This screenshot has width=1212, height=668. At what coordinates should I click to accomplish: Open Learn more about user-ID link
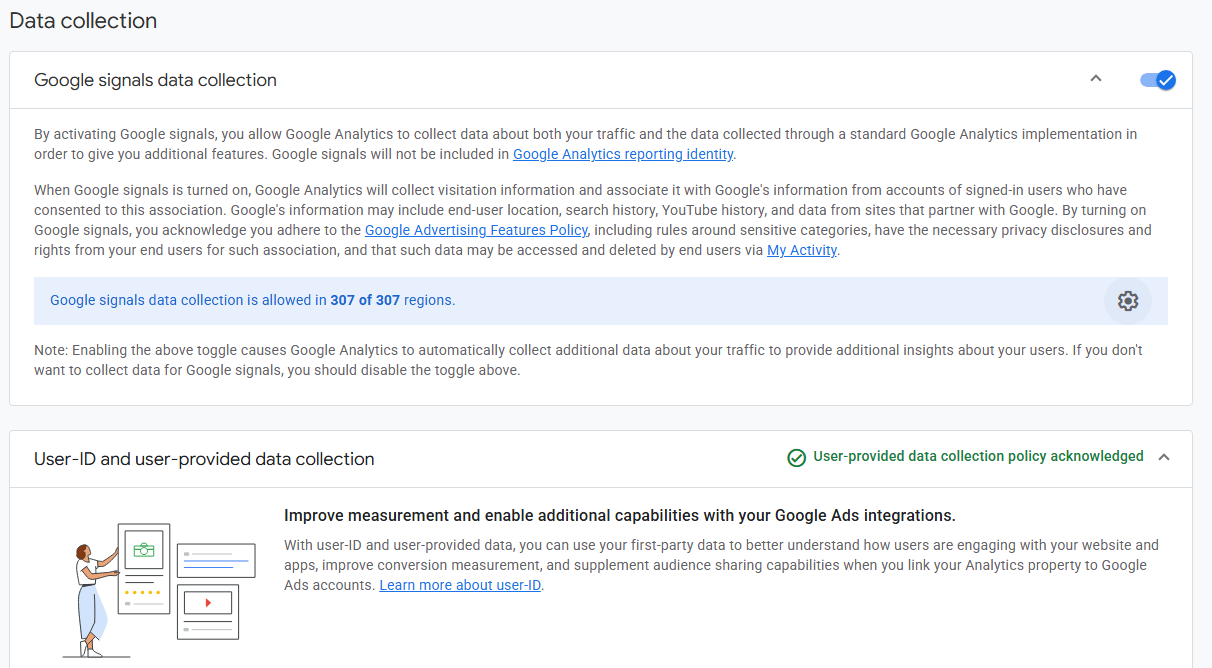point(460,585)
